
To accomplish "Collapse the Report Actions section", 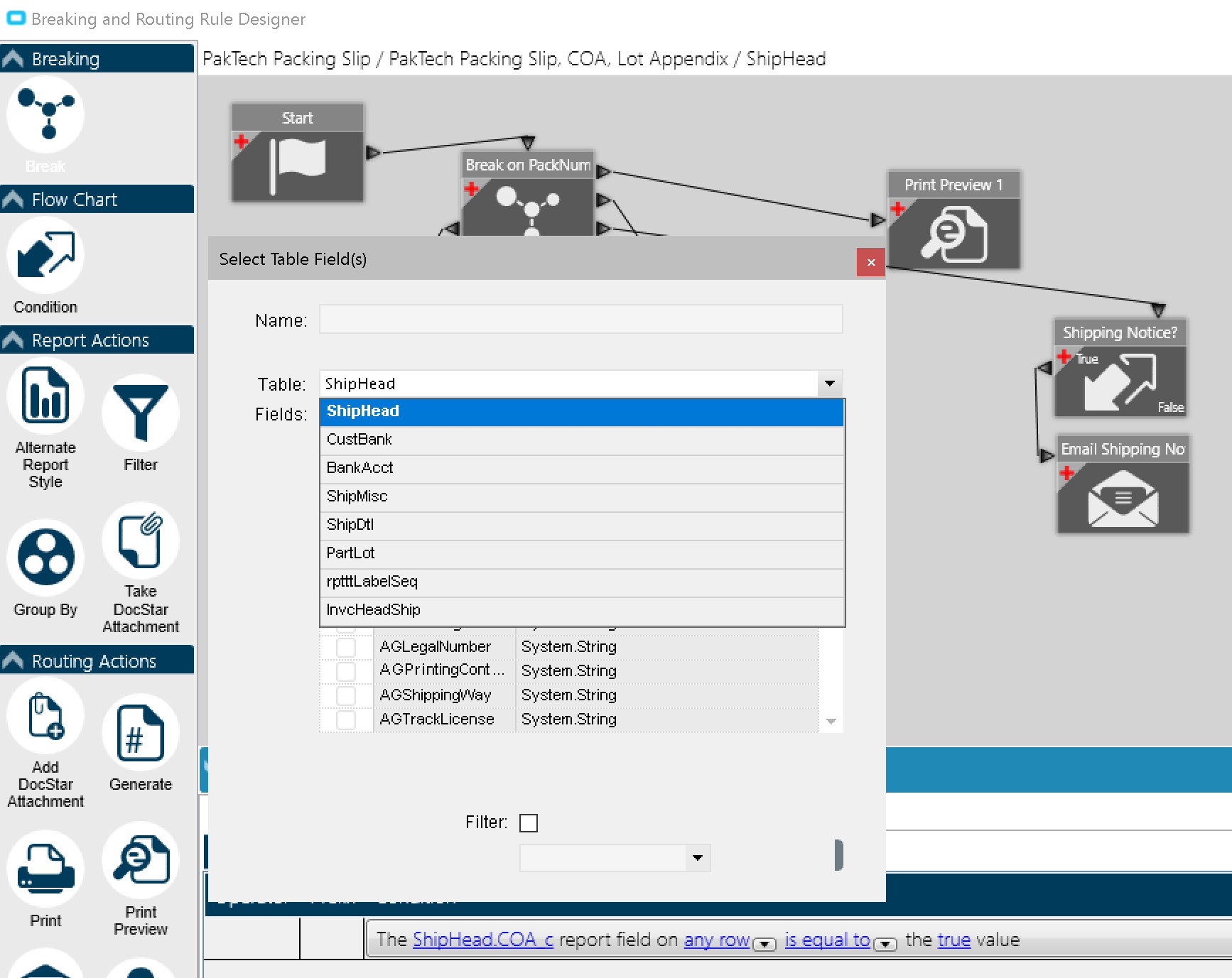I will [x=13, y=340].
